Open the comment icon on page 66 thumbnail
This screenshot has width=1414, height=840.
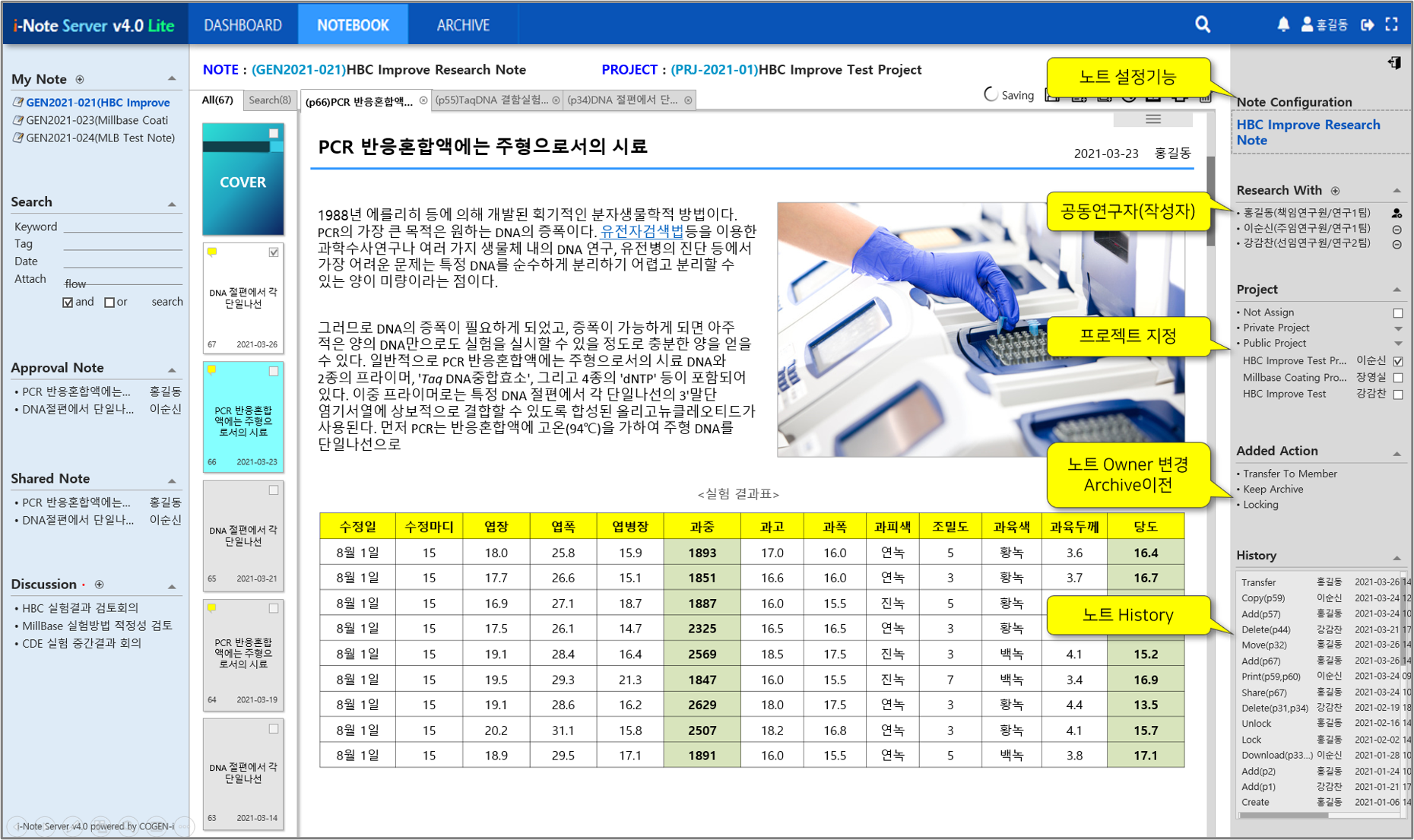click(212, 370)
